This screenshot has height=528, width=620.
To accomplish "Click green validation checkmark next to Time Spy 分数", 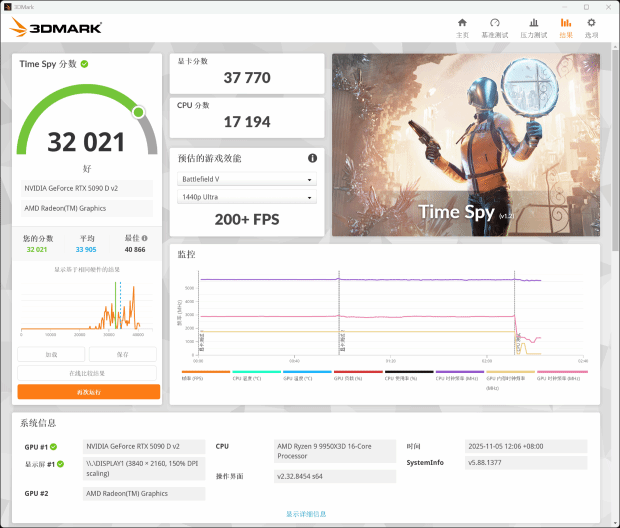I will pos(85,64).
